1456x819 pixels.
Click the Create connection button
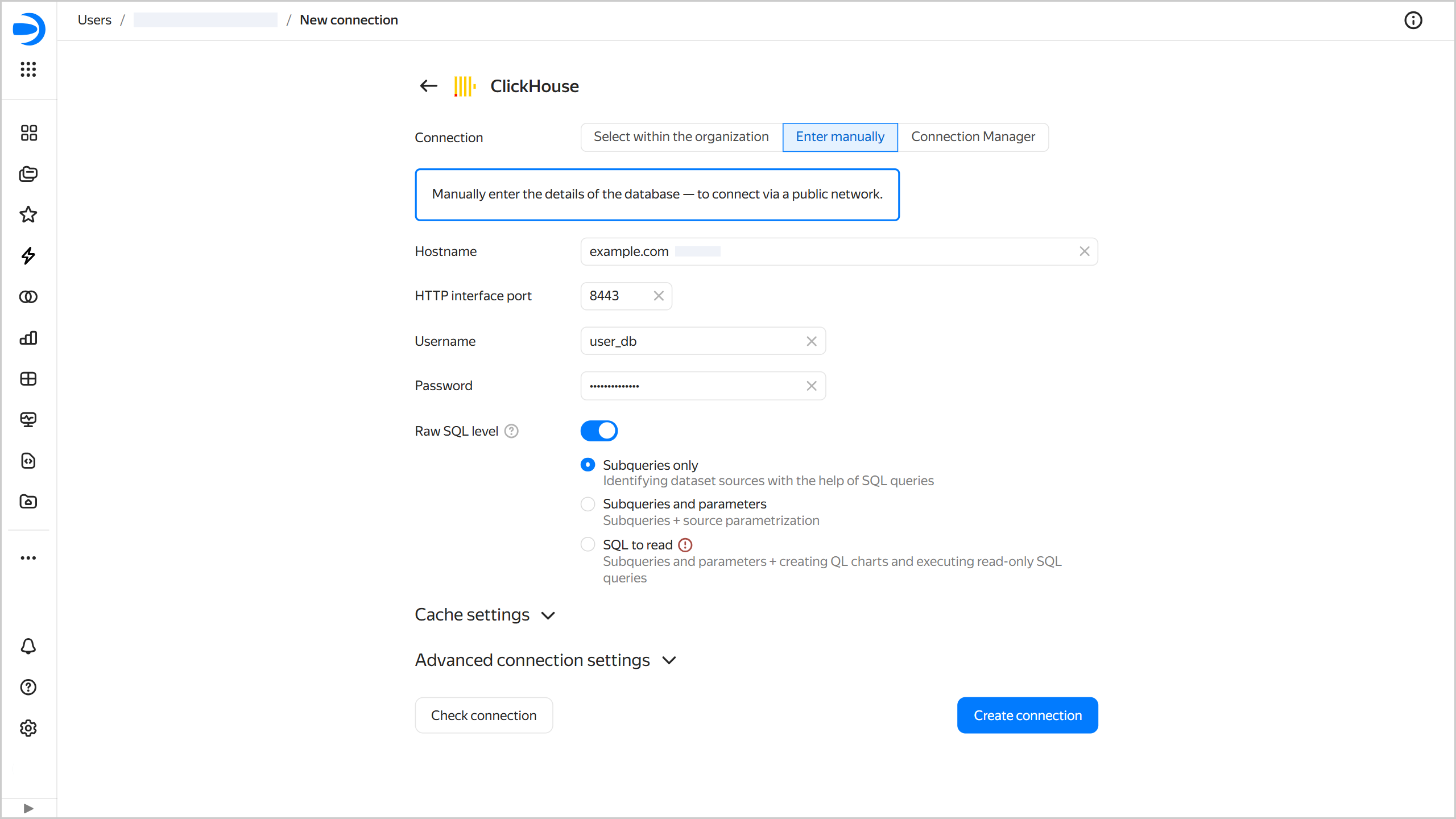tap(1028, 715)
